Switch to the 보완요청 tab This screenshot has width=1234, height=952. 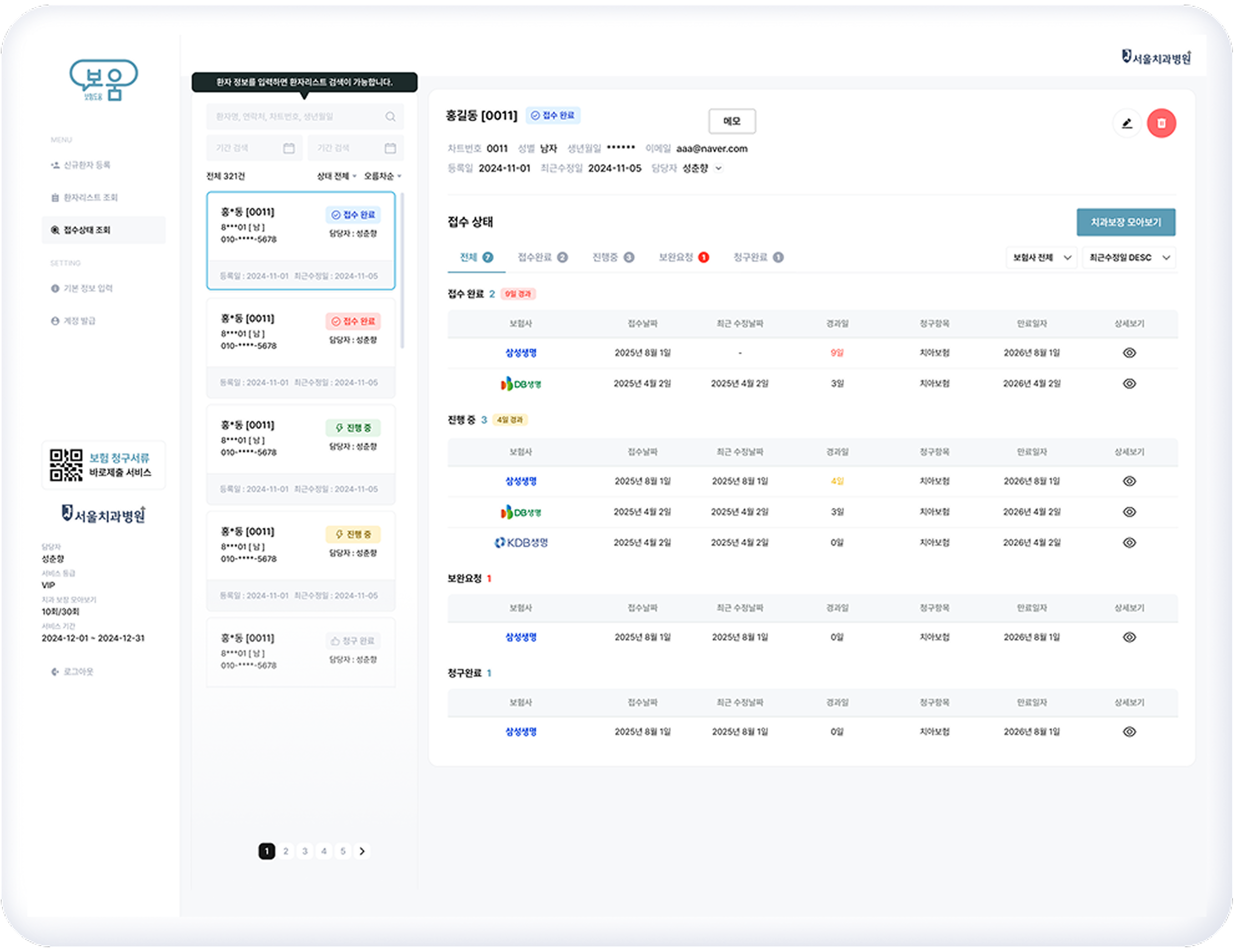coord(683,258)
